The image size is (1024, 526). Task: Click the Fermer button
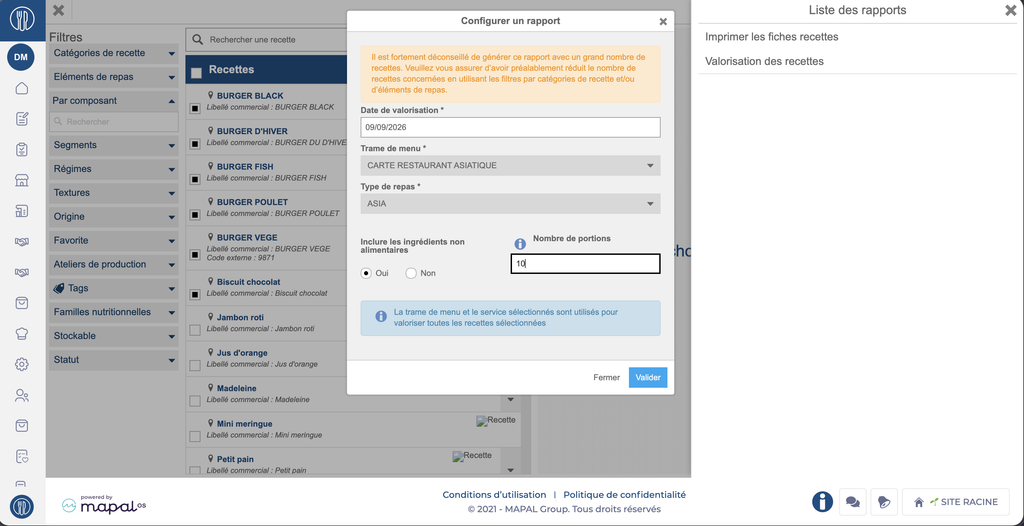pos(606,378)
